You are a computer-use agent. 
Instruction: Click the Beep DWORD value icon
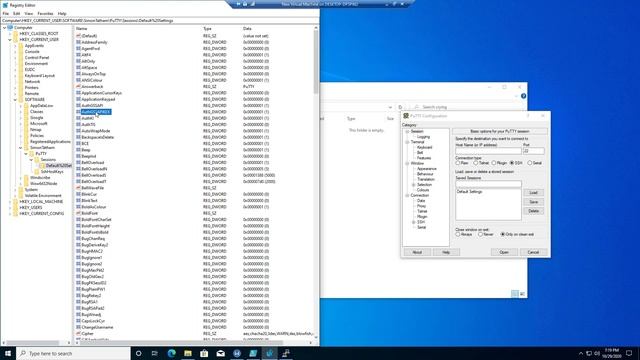[78, 150]
